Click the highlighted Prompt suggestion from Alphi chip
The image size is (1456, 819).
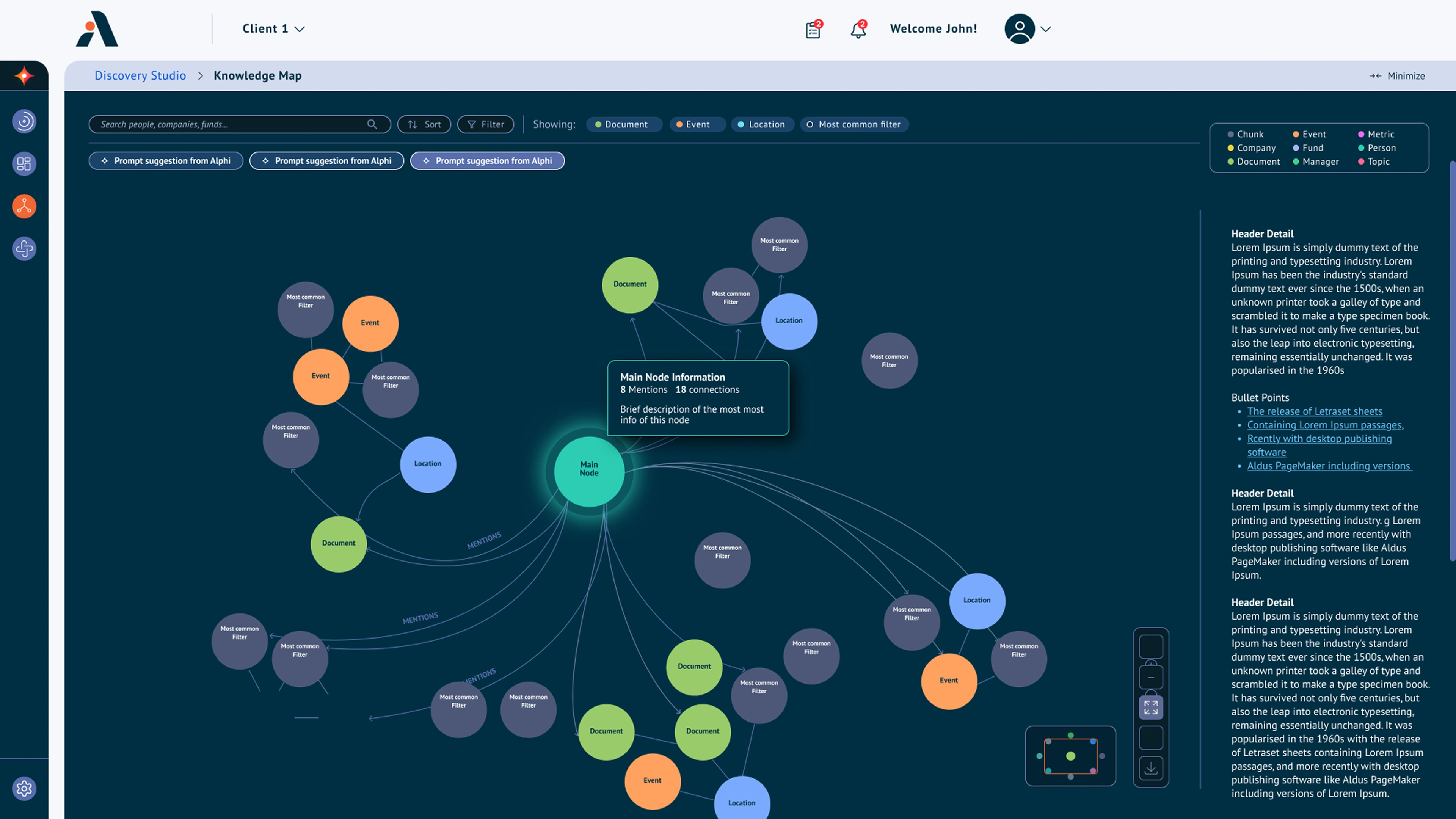487,161
